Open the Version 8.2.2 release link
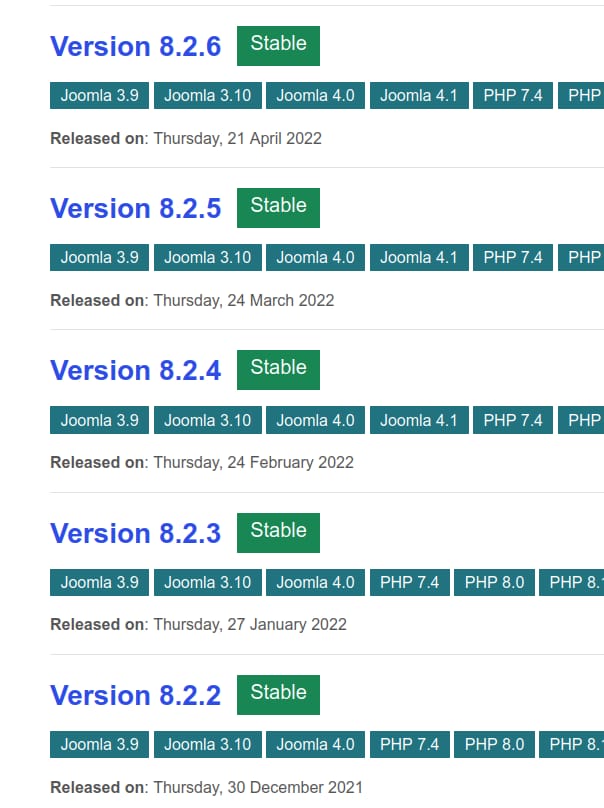The width and height of the screenshot is (604, 808). point(136,695)
